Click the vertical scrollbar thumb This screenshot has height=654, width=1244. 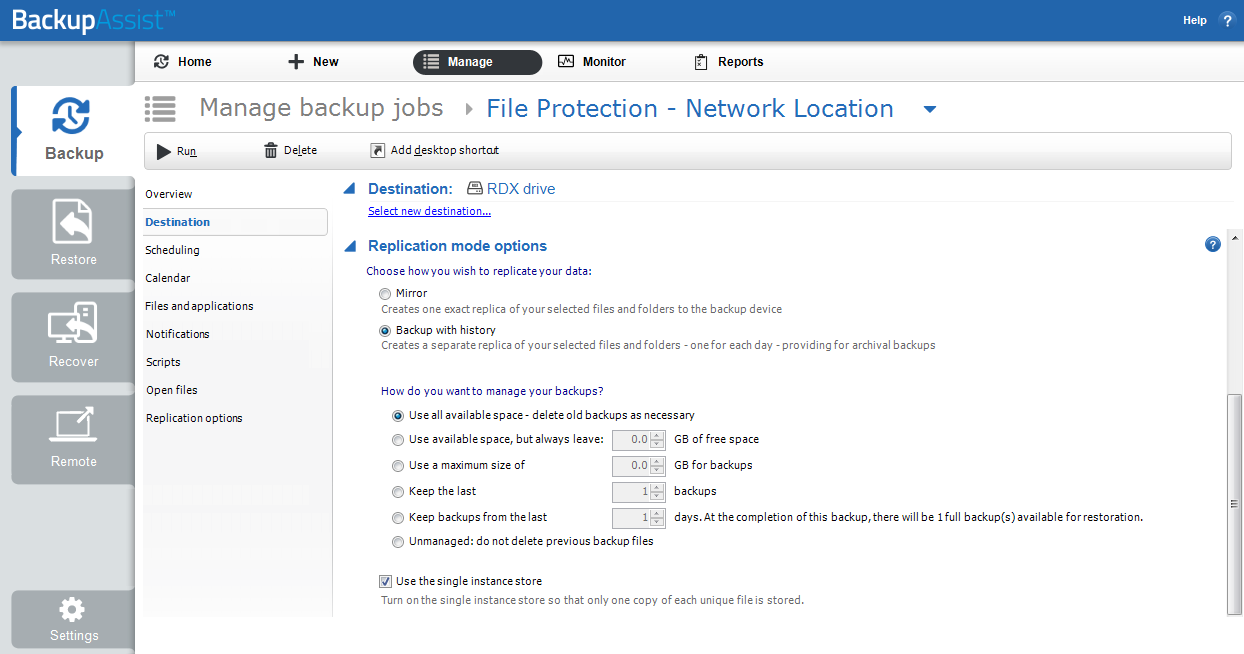click(x=1234, y=503)
